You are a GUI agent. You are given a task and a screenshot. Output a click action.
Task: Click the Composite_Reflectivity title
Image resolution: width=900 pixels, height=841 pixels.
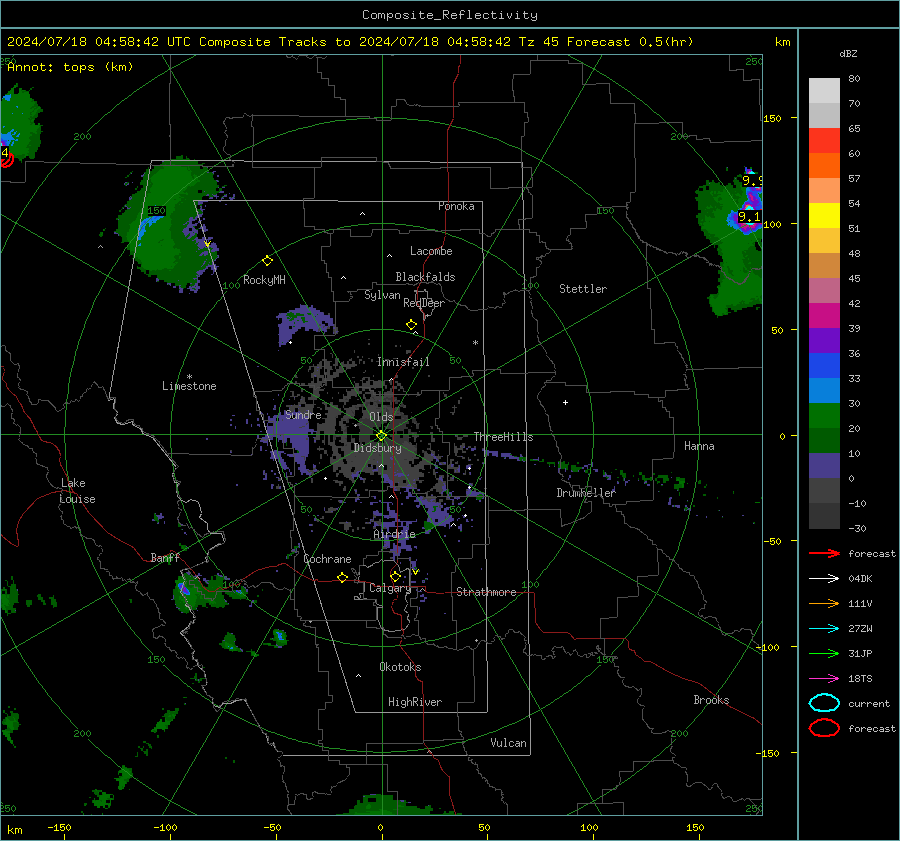coord(450,15)
